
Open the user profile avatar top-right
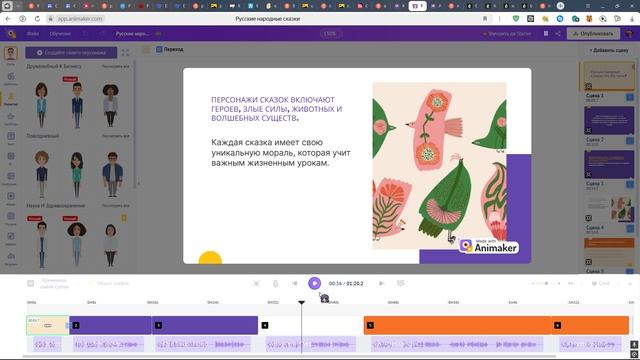630,34
